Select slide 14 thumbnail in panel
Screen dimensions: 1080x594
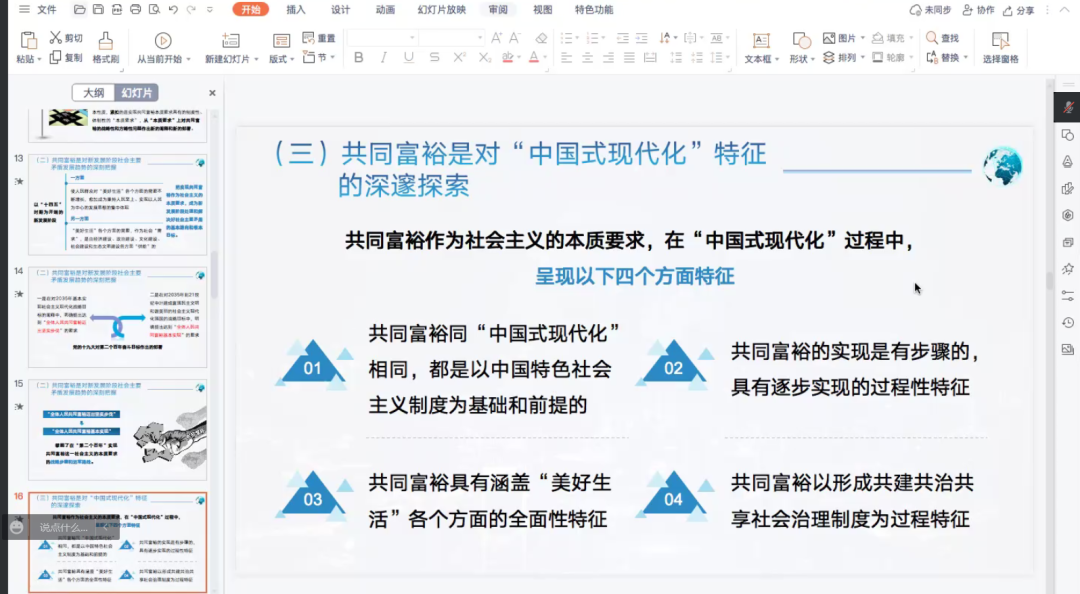[117, 316]
